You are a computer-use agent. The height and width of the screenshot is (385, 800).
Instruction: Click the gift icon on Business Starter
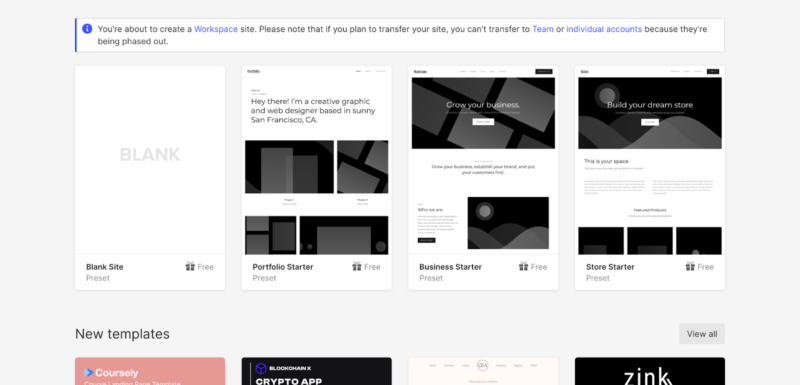523,266
